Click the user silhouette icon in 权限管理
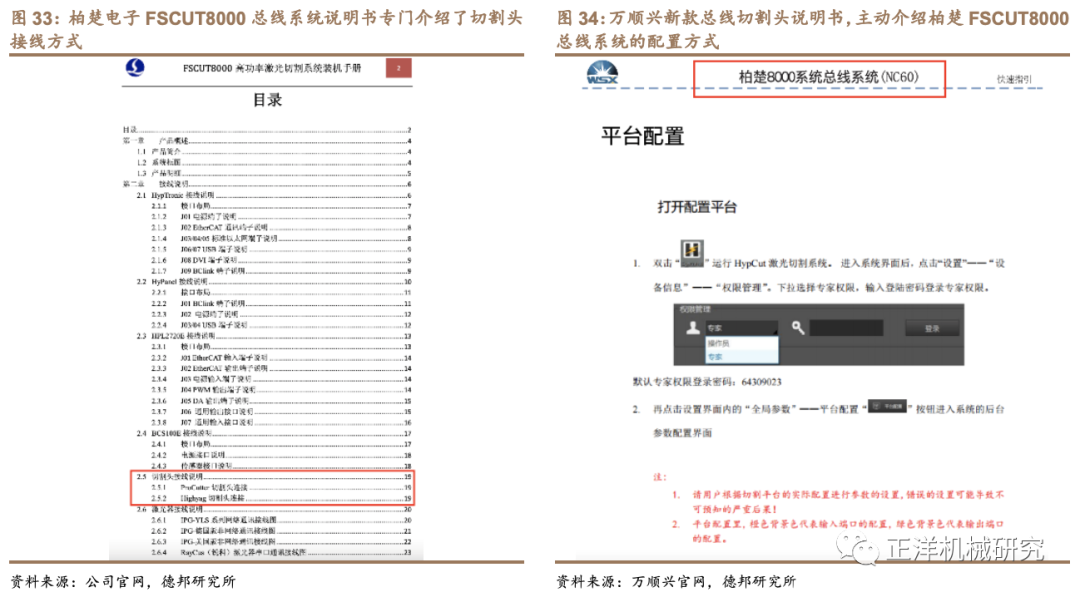 693,328
